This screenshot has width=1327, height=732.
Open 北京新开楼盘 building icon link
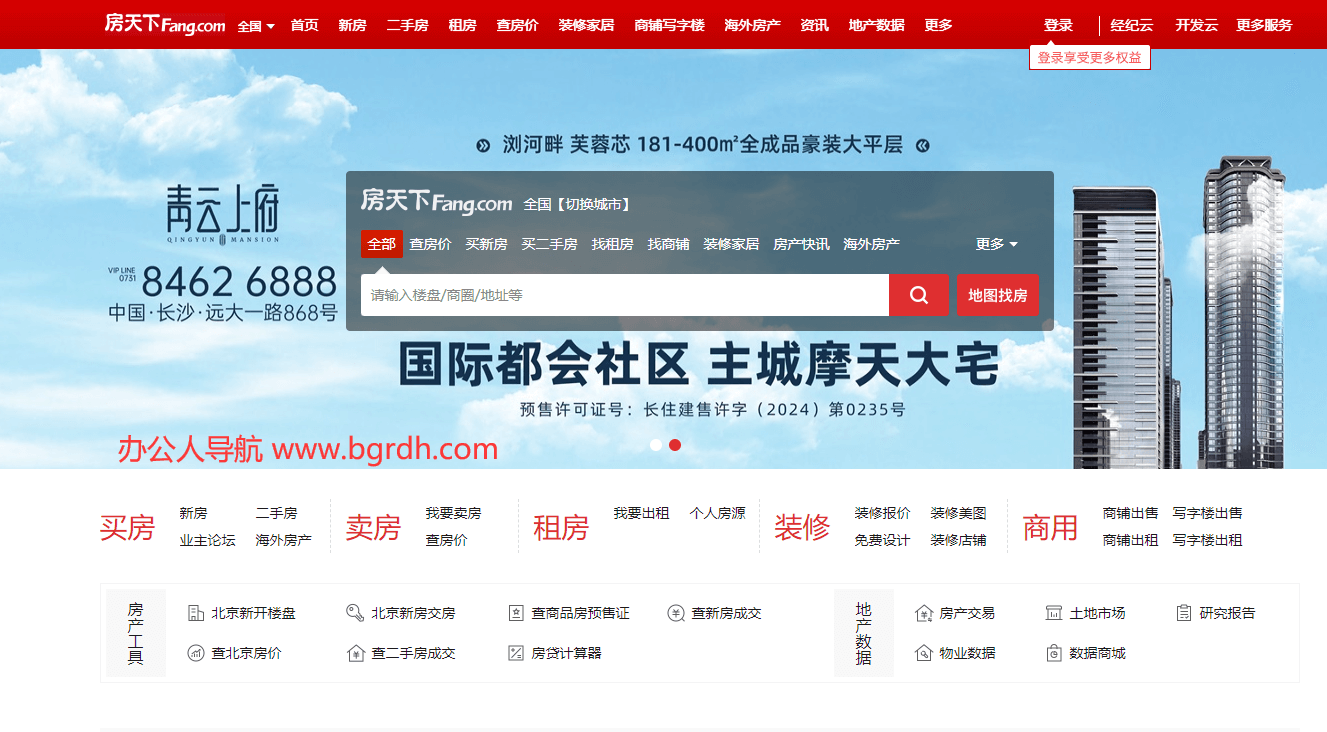pos(242,613)
